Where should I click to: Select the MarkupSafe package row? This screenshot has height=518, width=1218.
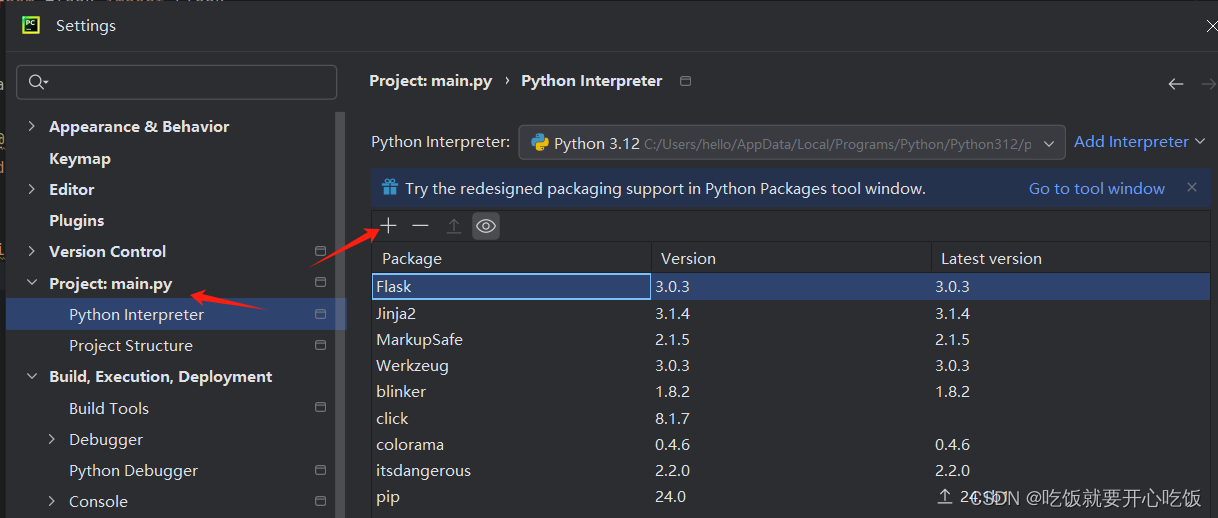(x=791, y=339)
